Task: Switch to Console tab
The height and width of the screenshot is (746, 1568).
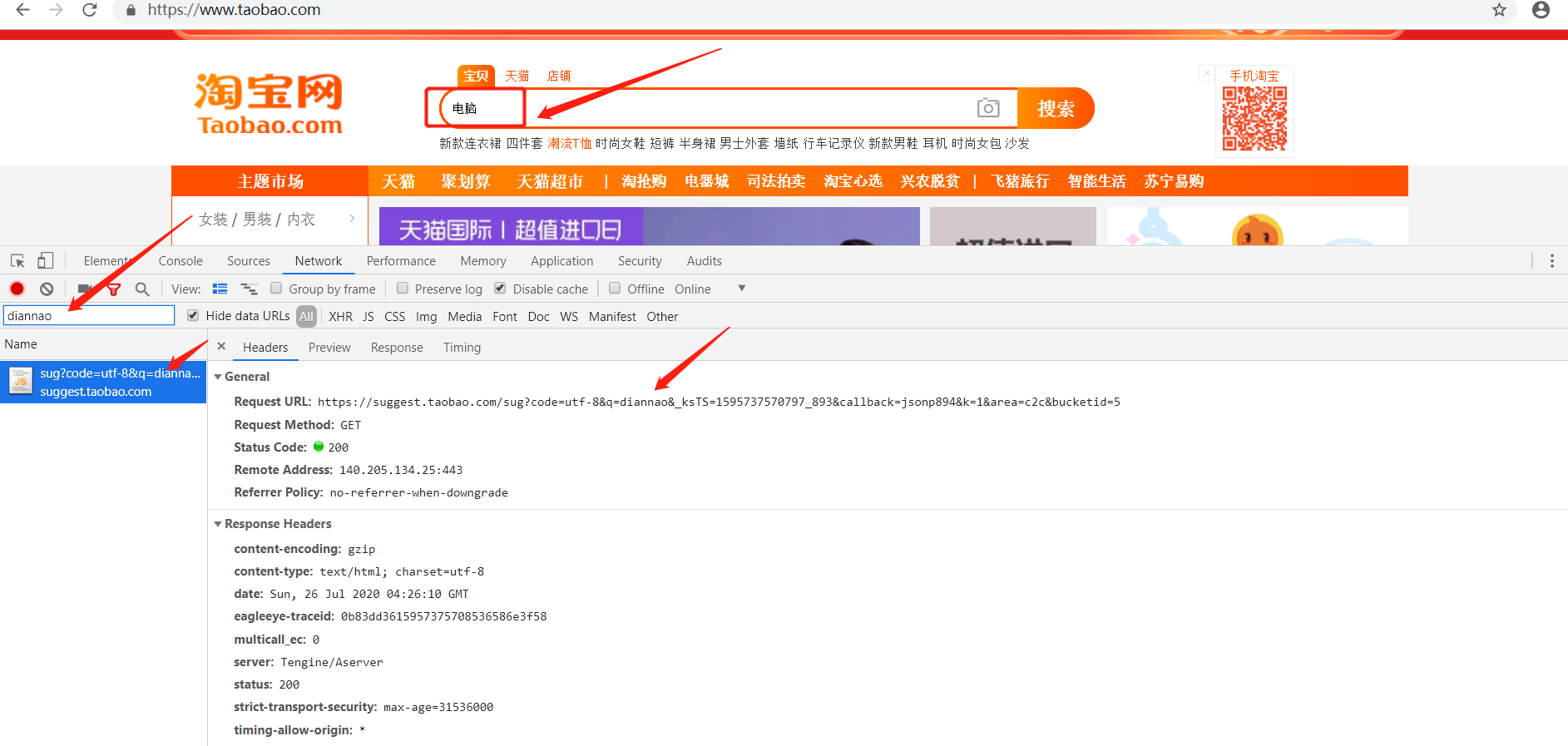Action: click(181, 261)
